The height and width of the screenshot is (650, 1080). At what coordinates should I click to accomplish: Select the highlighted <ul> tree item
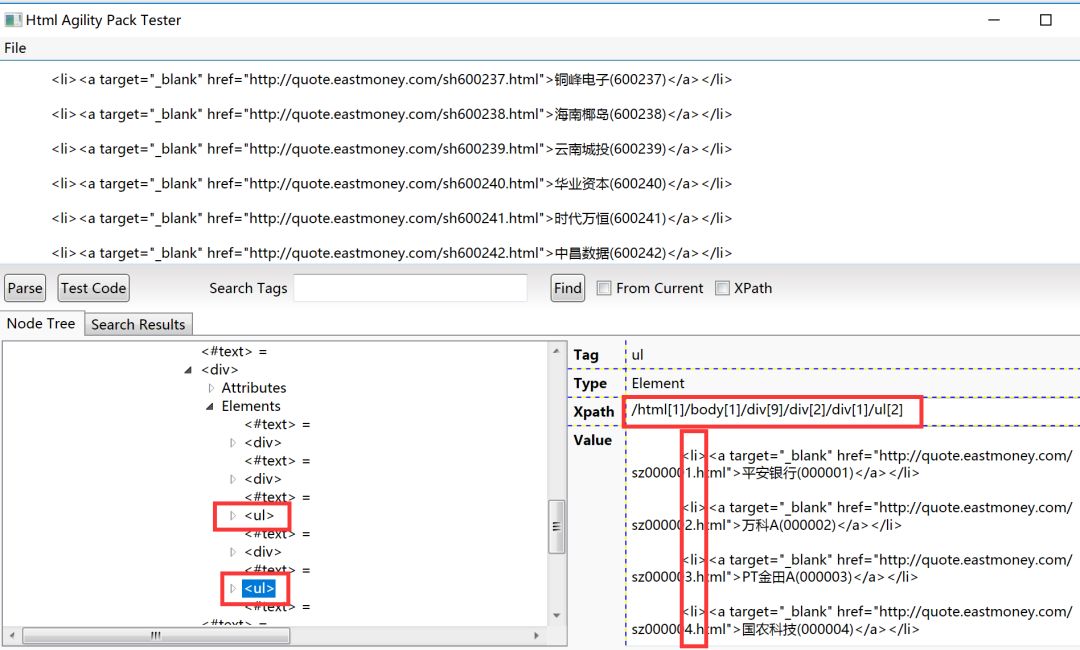259,588
